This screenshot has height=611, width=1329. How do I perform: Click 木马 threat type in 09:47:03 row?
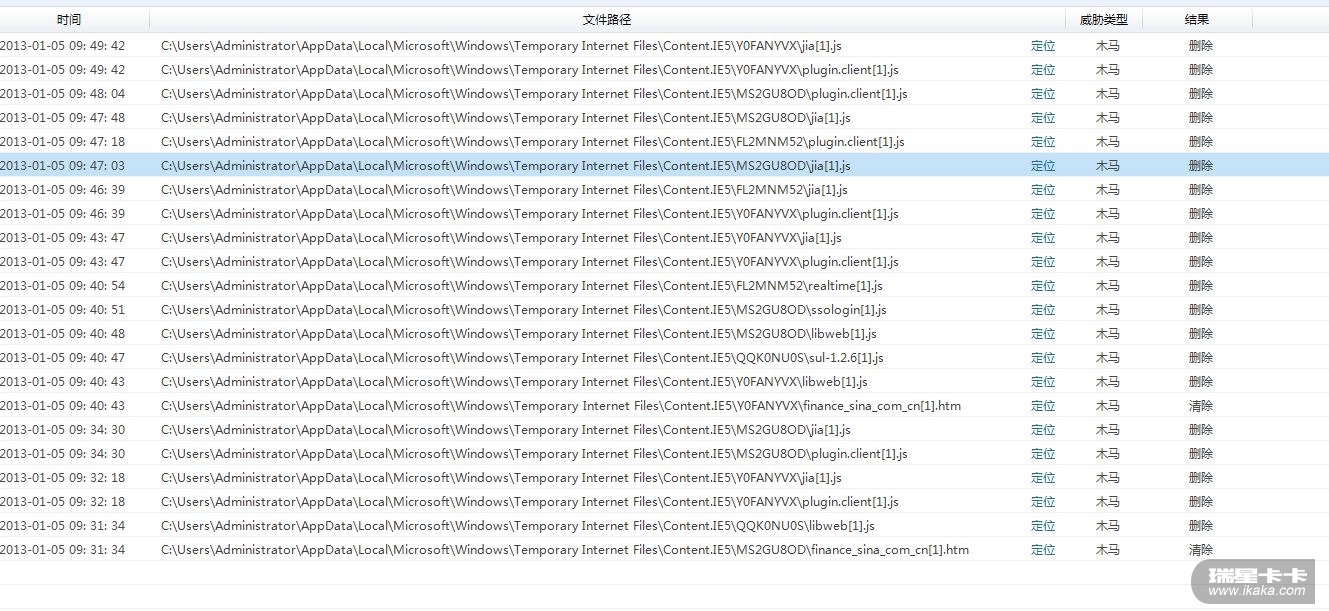pos(1108,166)
